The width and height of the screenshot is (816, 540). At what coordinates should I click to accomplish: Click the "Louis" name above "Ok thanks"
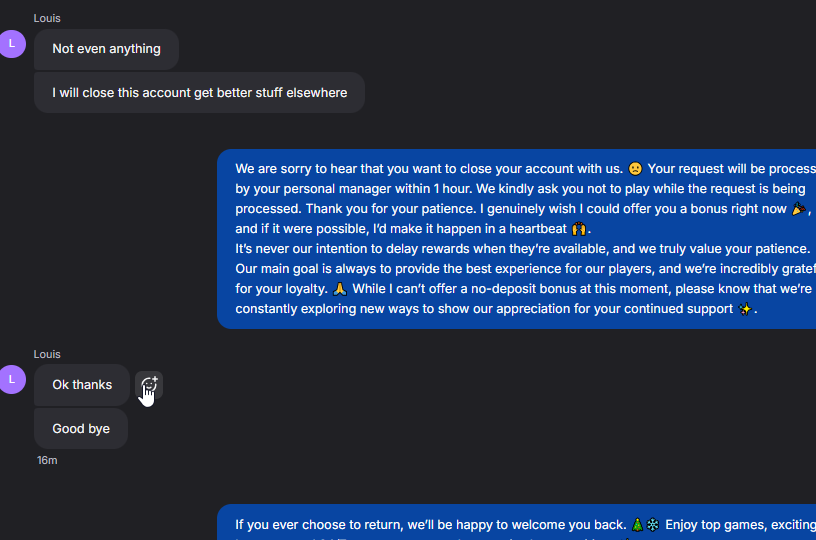(x=47, y=354)
